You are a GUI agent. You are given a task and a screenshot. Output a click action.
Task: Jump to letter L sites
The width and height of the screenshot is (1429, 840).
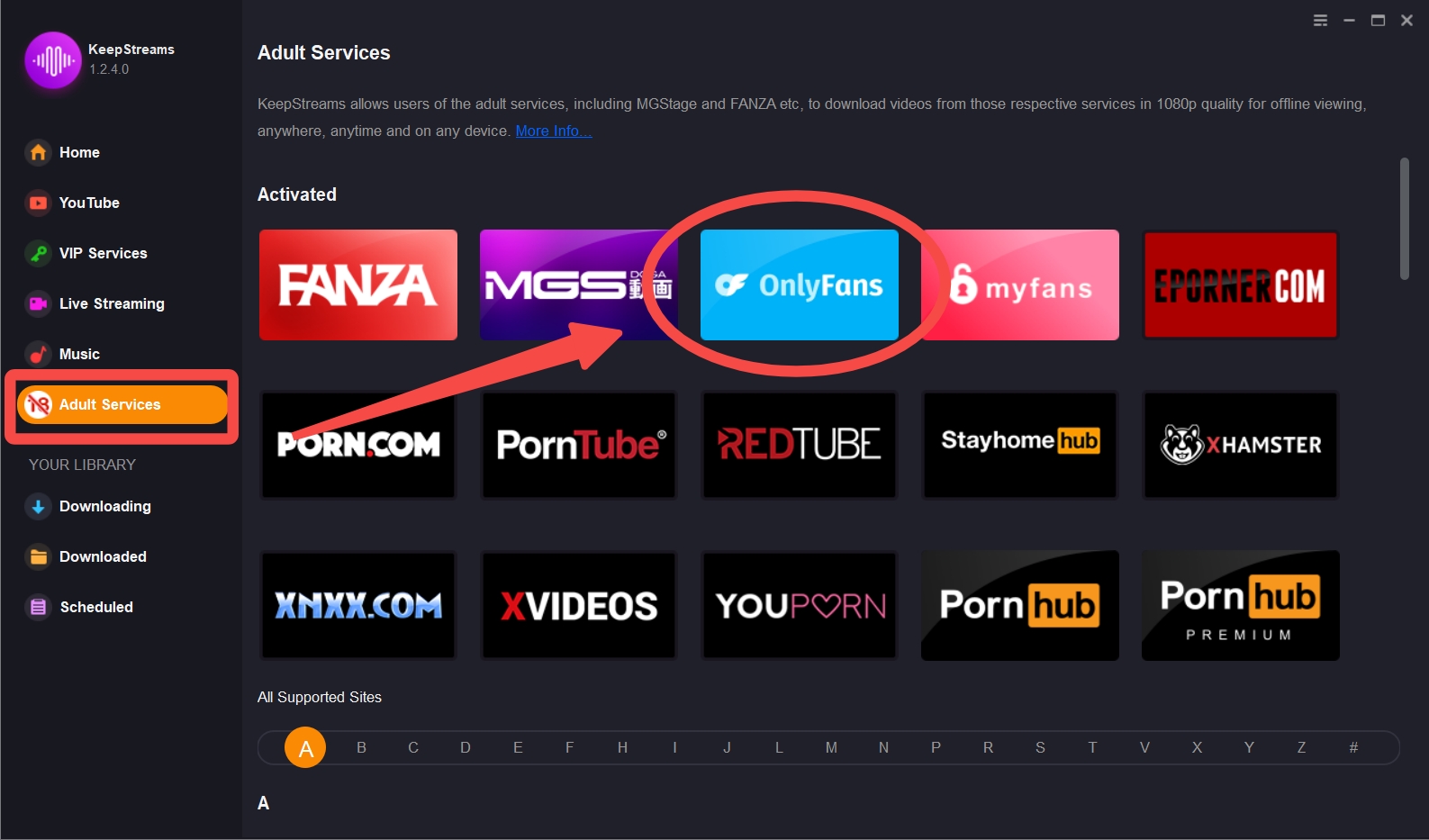779,747
